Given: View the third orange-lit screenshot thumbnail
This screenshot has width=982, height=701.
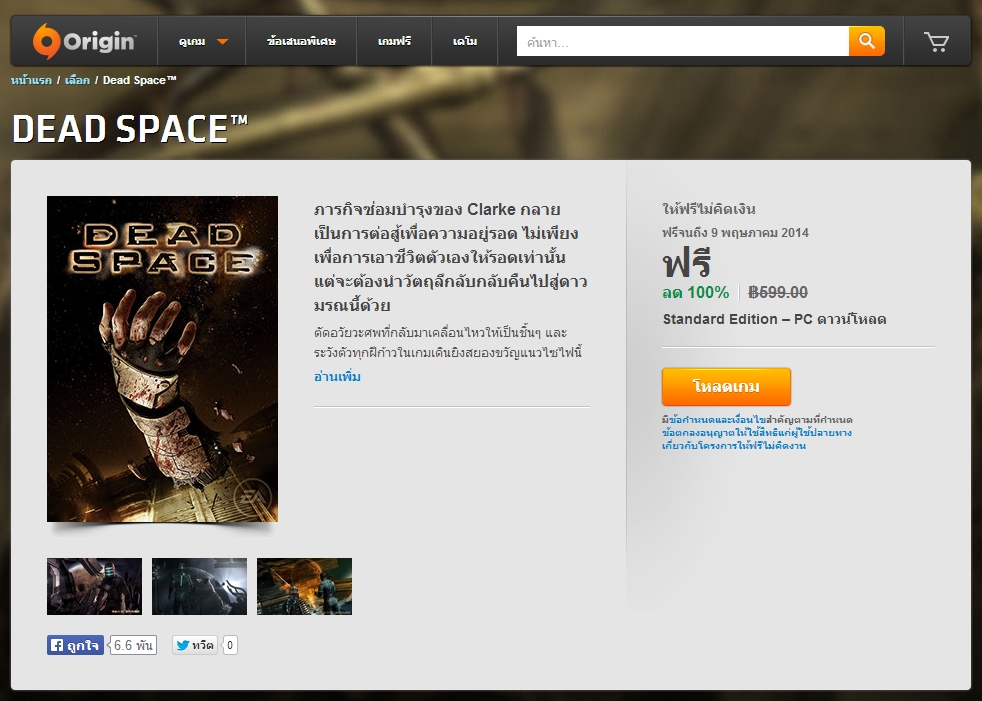Looking at the screenshot, I should (304, 586).
